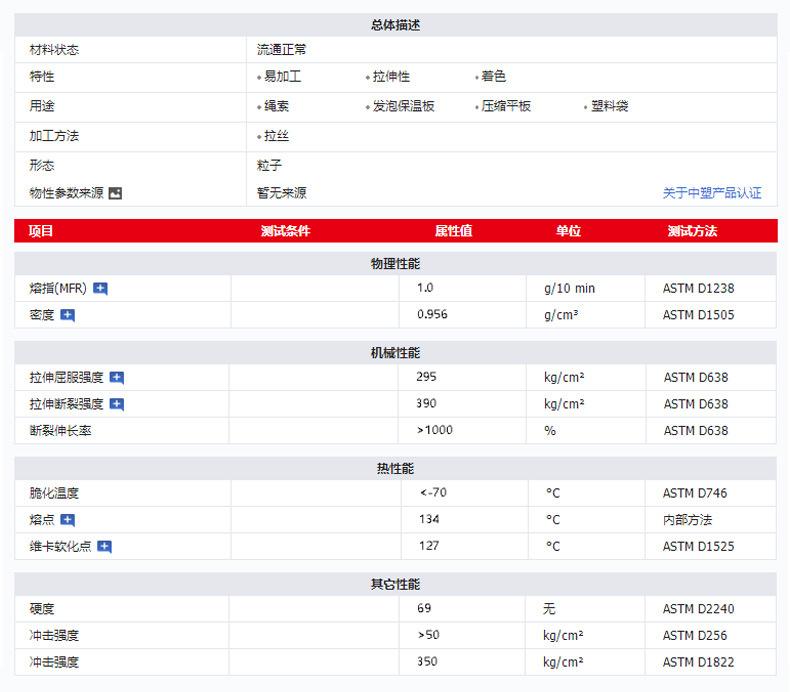Collapse the 热性能 section header
Image resolution: width=790 pixels, height=692 pixels.
tap(395, 468)
